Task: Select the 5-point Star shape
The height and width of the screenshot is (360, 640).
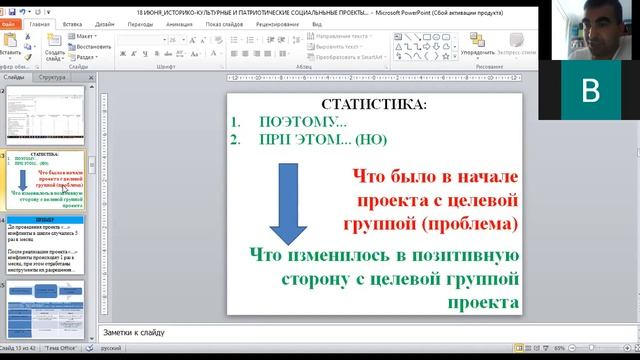Action: click(446, 56)
